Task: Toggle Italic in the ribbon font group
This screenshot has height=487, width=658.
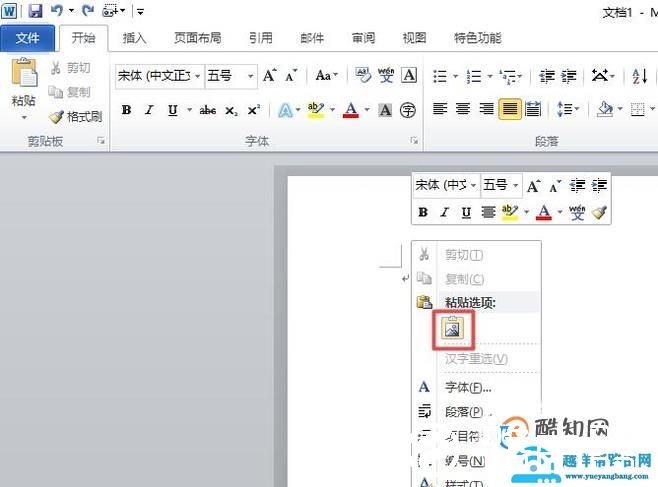Action: [149, 110]
